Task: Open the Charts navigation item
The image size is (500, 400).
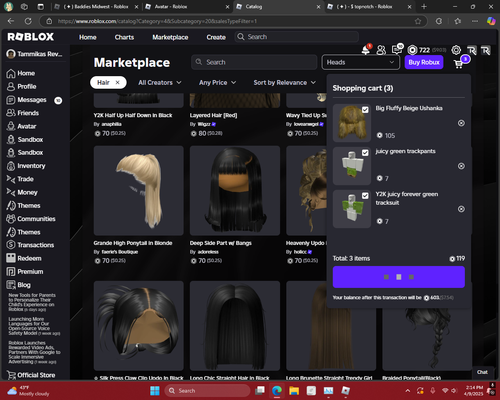Action: (124, 37)
